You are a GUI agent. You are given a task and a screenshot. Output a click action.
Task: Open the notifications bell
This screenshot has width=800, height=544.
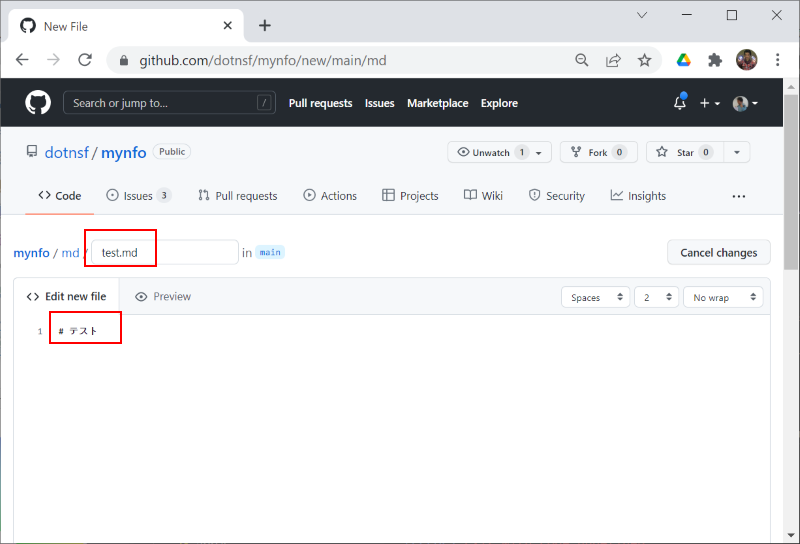point(680,103)
